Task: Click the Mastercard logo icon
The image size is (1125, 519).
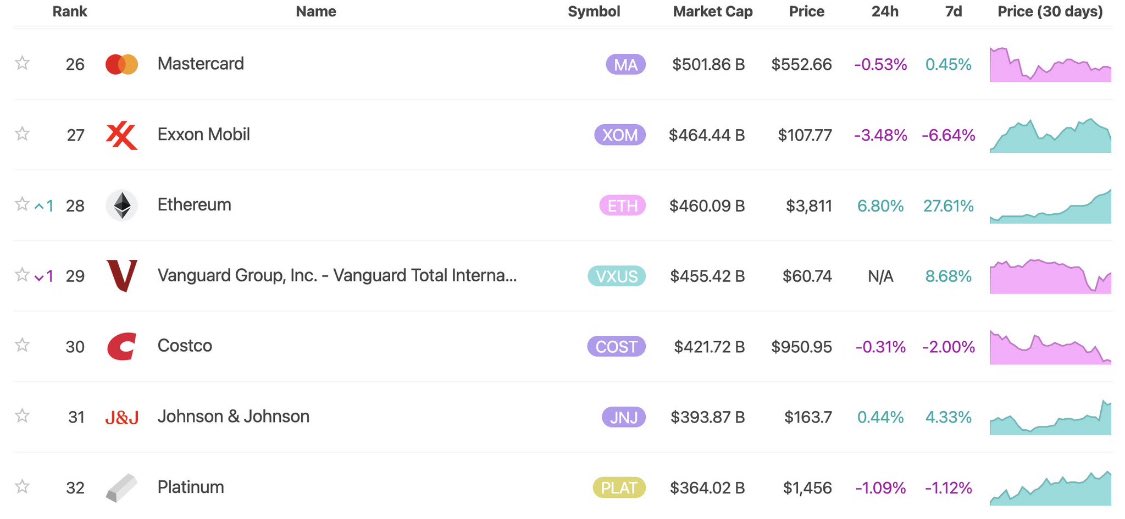Action: click(x=121, y=65)
